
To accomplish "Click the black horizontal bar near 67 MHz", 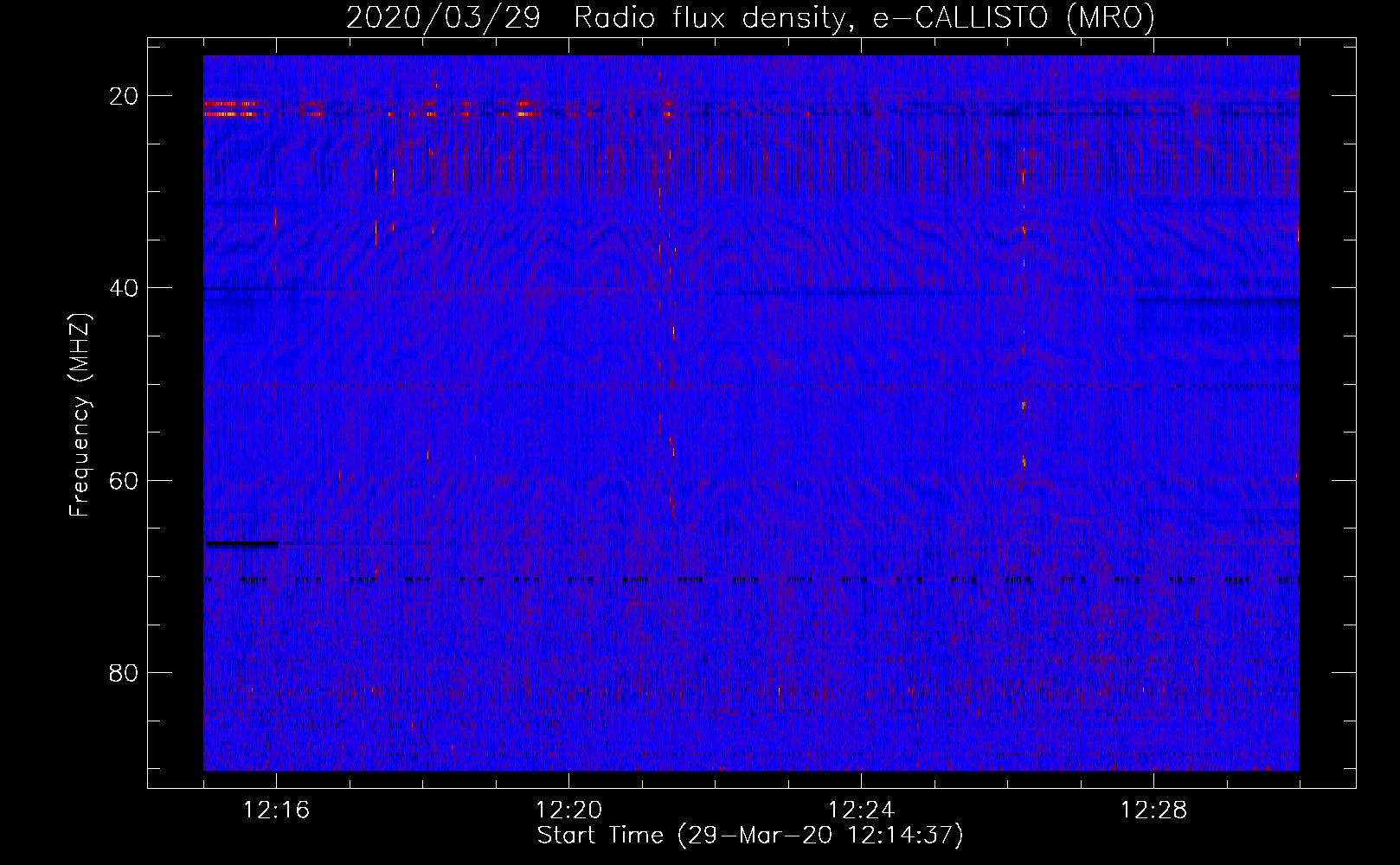I will click(241, 544).
